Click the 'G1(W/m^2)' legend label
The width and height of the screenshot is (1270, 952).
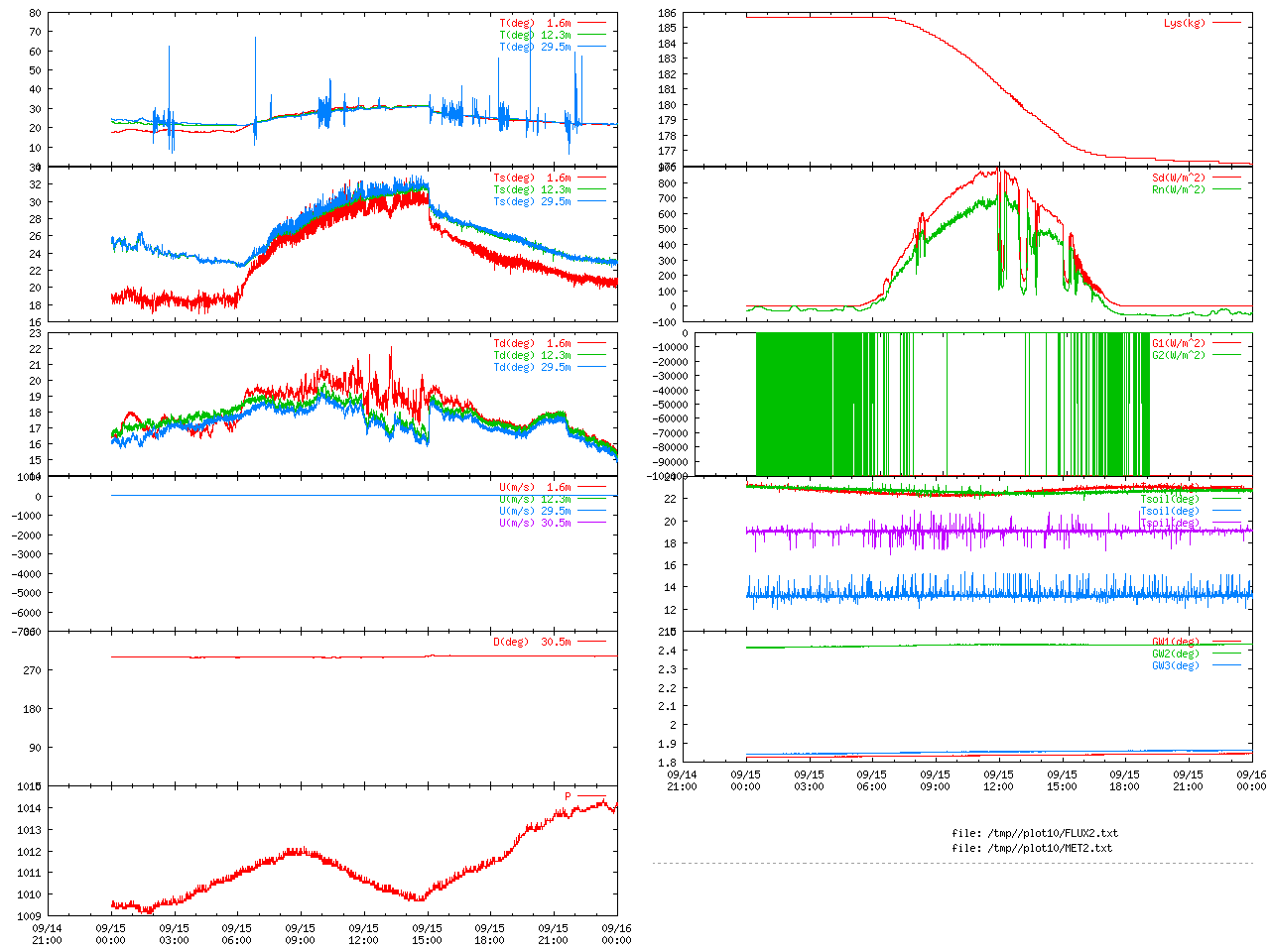pyautogui.click(x=1179, y=343)
